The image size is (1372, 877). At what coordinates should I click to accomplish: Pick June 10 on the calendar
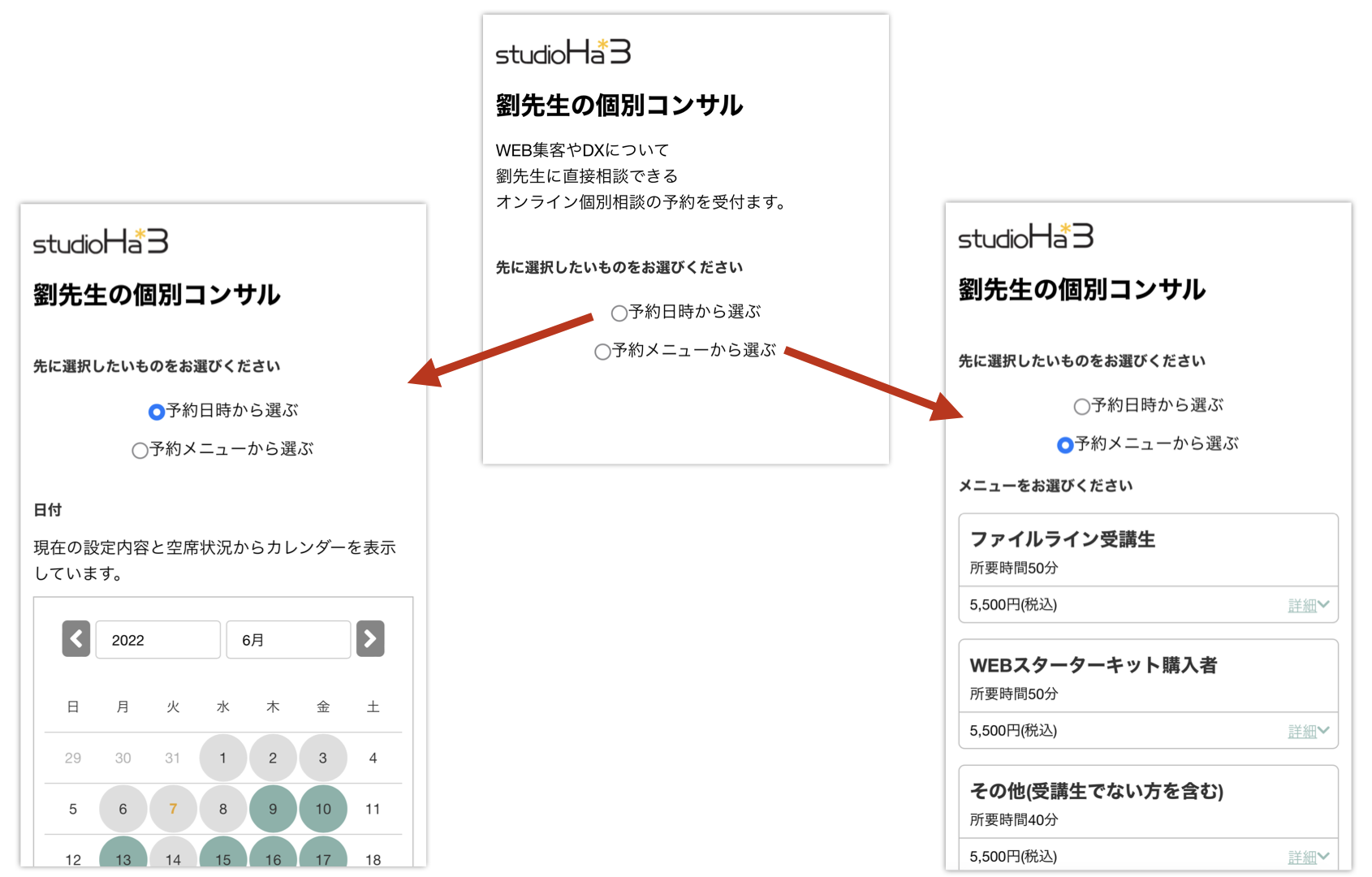(x=323, y=809)
